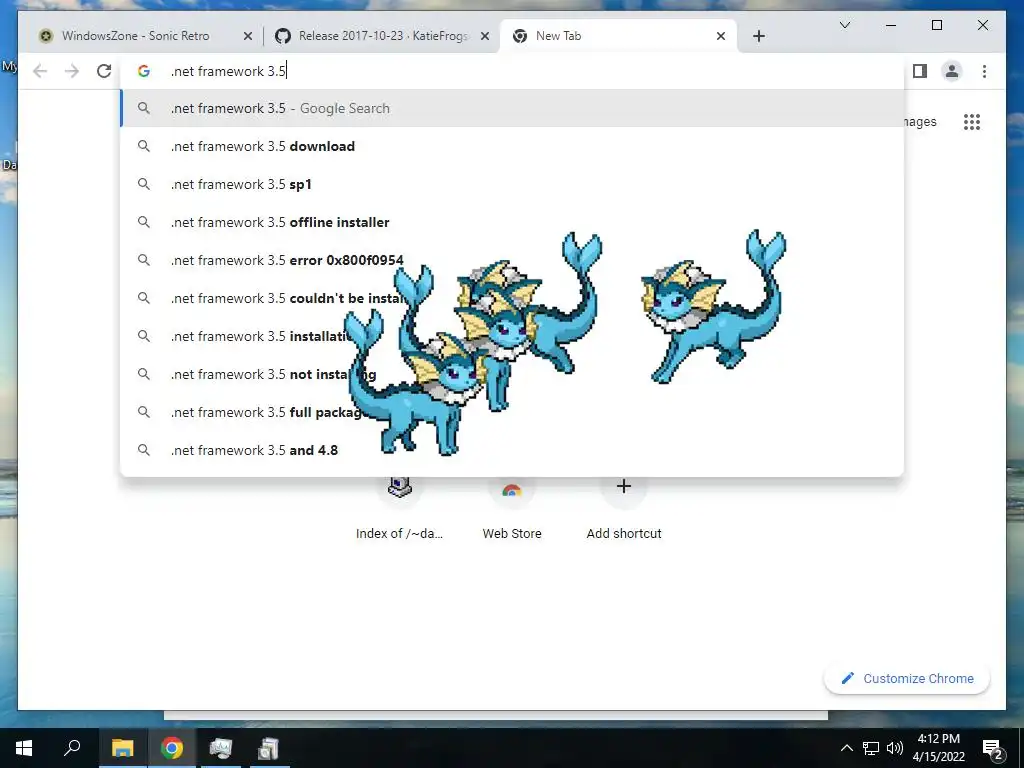Go forward with the right arrow button
The height and width of the screenshot is (768, 1024).
click(x=72, y=71)
